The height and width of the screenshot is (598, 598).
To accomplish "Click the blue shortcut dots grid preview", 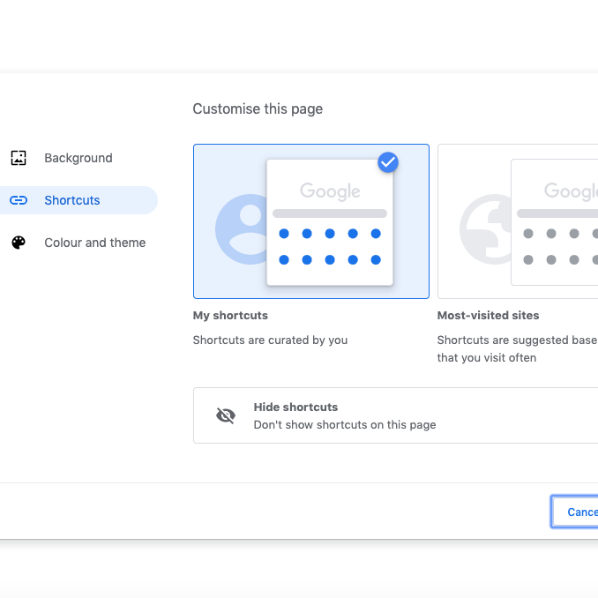I will 330,246.
